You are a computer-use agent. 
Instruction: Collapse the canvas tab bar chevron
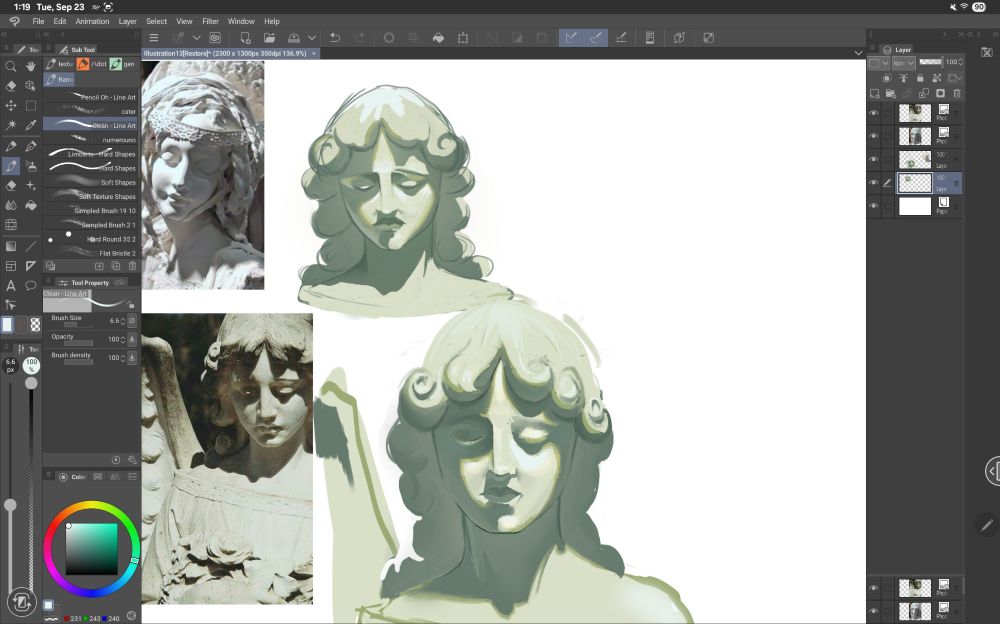pyautogui.click(x=858, y=53)
